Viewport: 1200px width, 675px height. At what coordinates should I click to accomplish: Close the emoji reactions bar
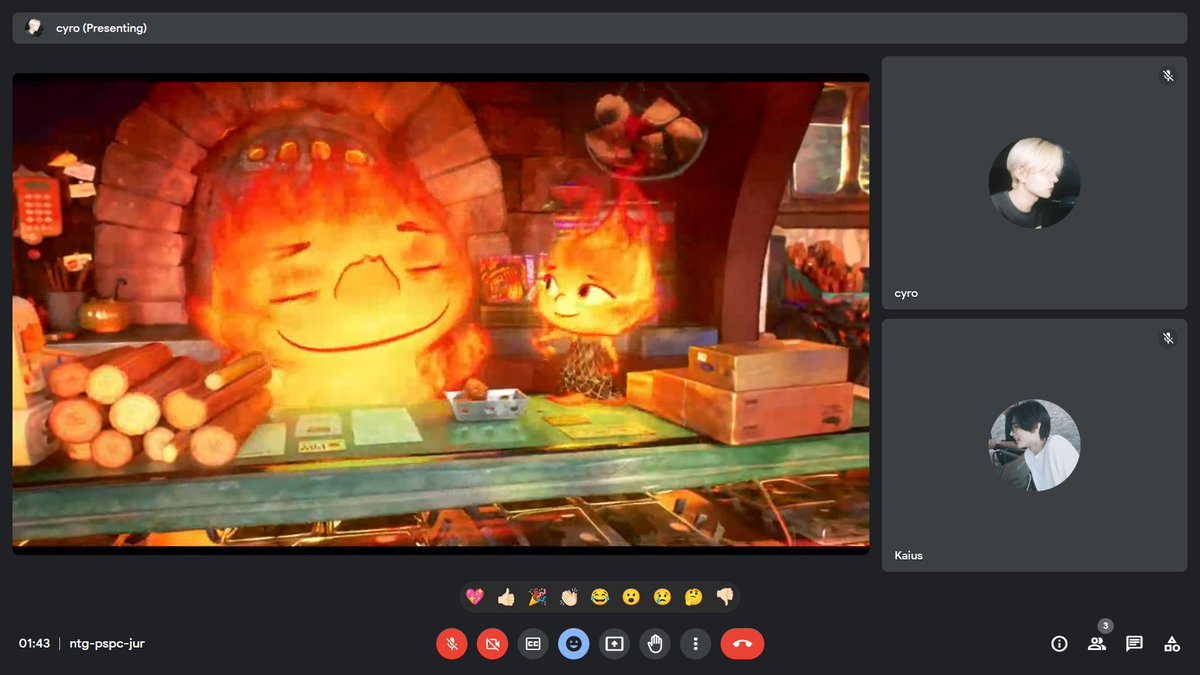(574, 643)
